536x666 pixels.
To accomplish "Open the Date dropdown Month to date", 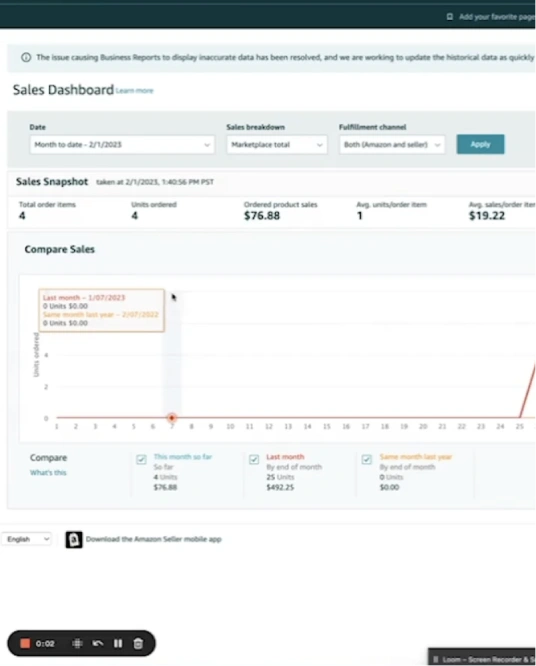I will (122, 144).
